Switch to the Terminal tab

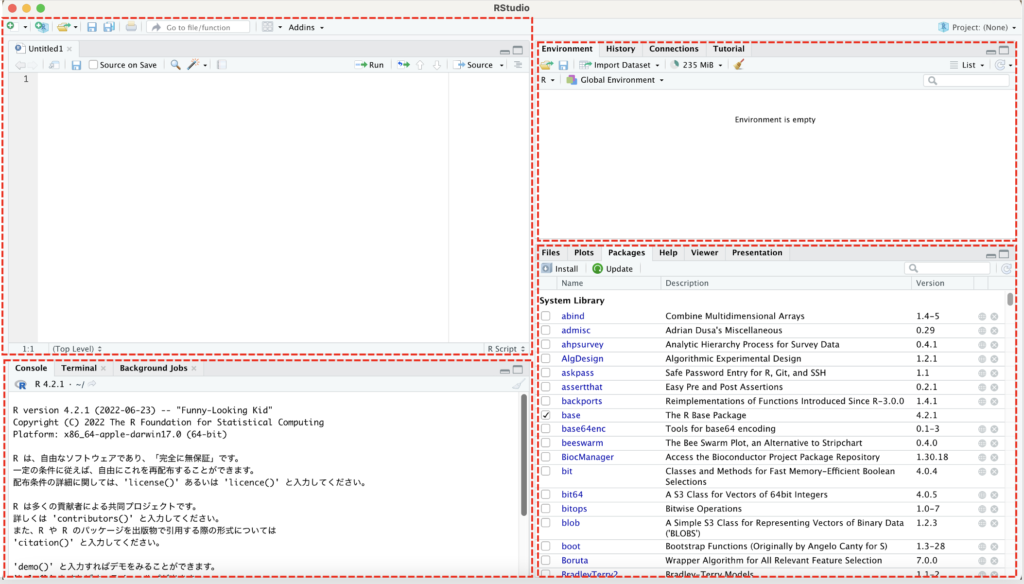tap(79, 368)
